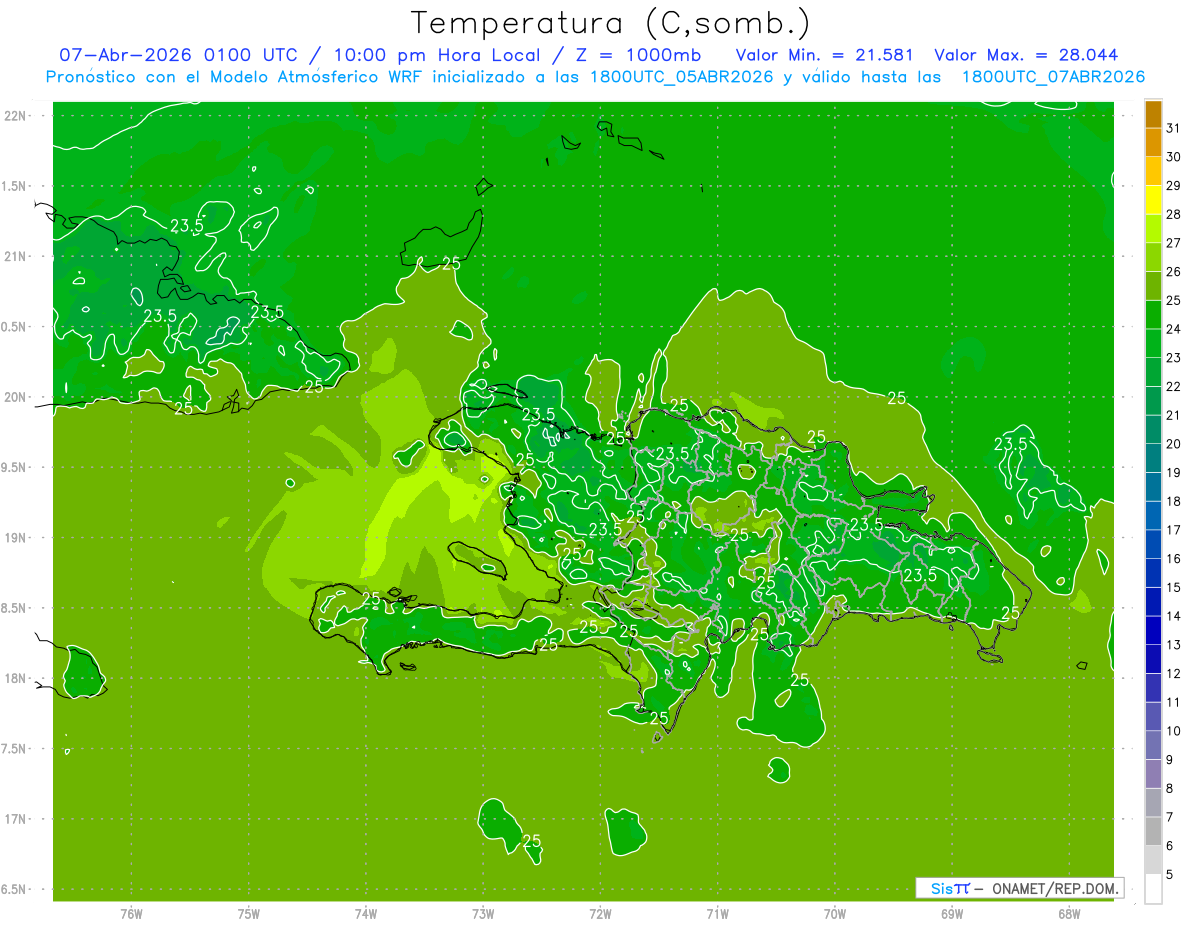
Task: Pick the dark blue legend swatch between 13 and 14
Action: tap(1153, 631)
